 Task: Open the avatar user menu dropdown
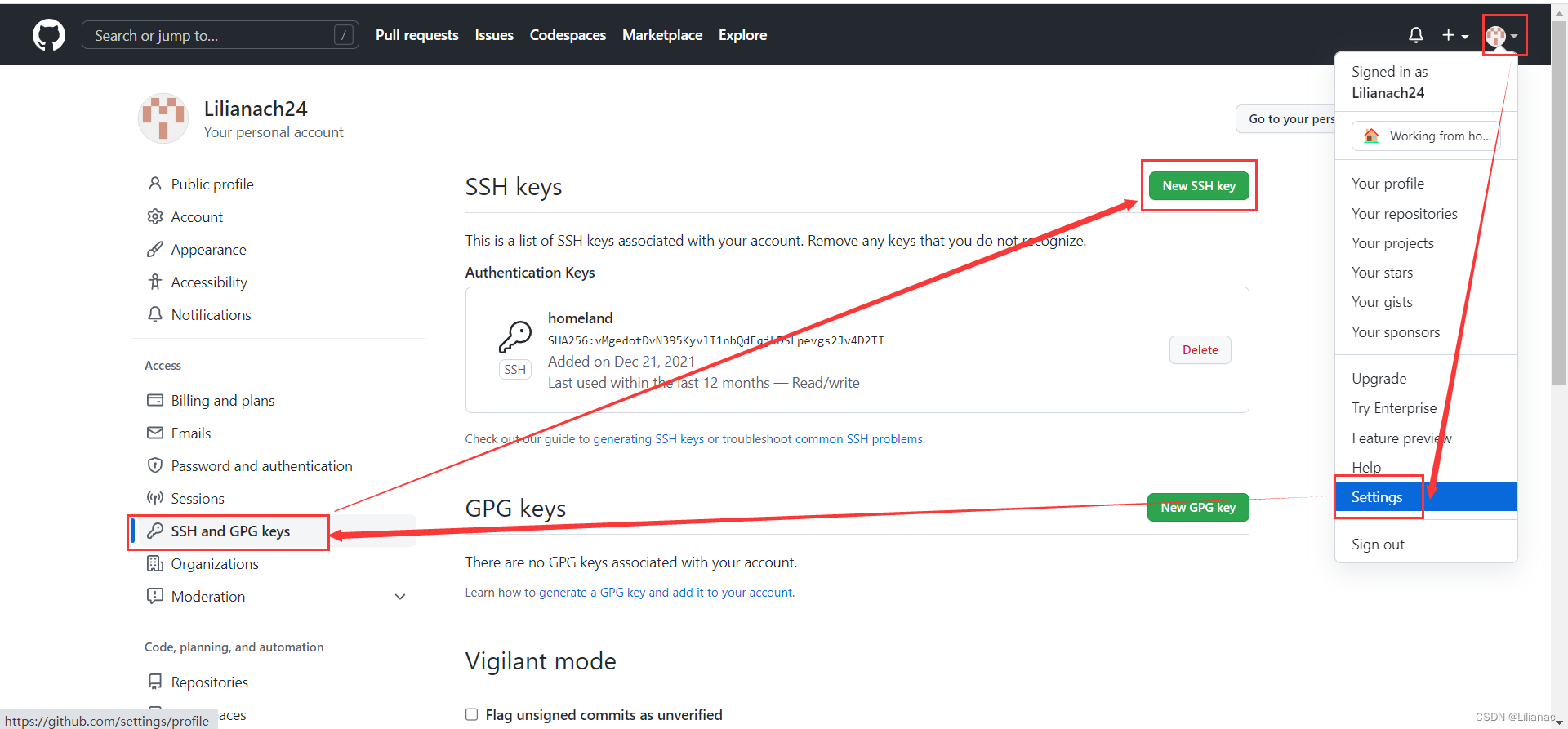pyautogui.click(x=1502, y=36)
